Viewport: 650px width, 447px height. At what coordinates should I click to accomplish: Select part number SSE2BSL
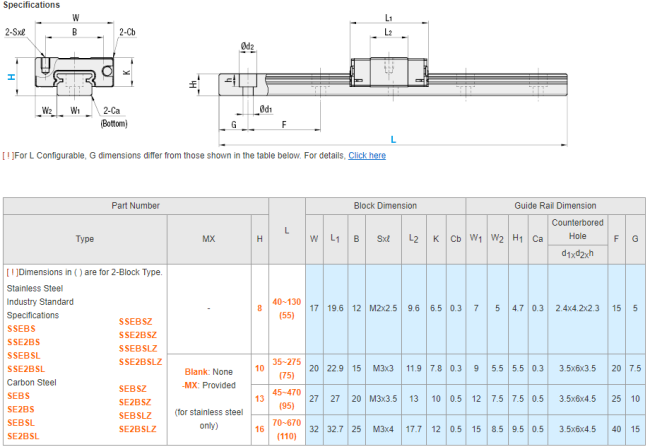point(26,369)
